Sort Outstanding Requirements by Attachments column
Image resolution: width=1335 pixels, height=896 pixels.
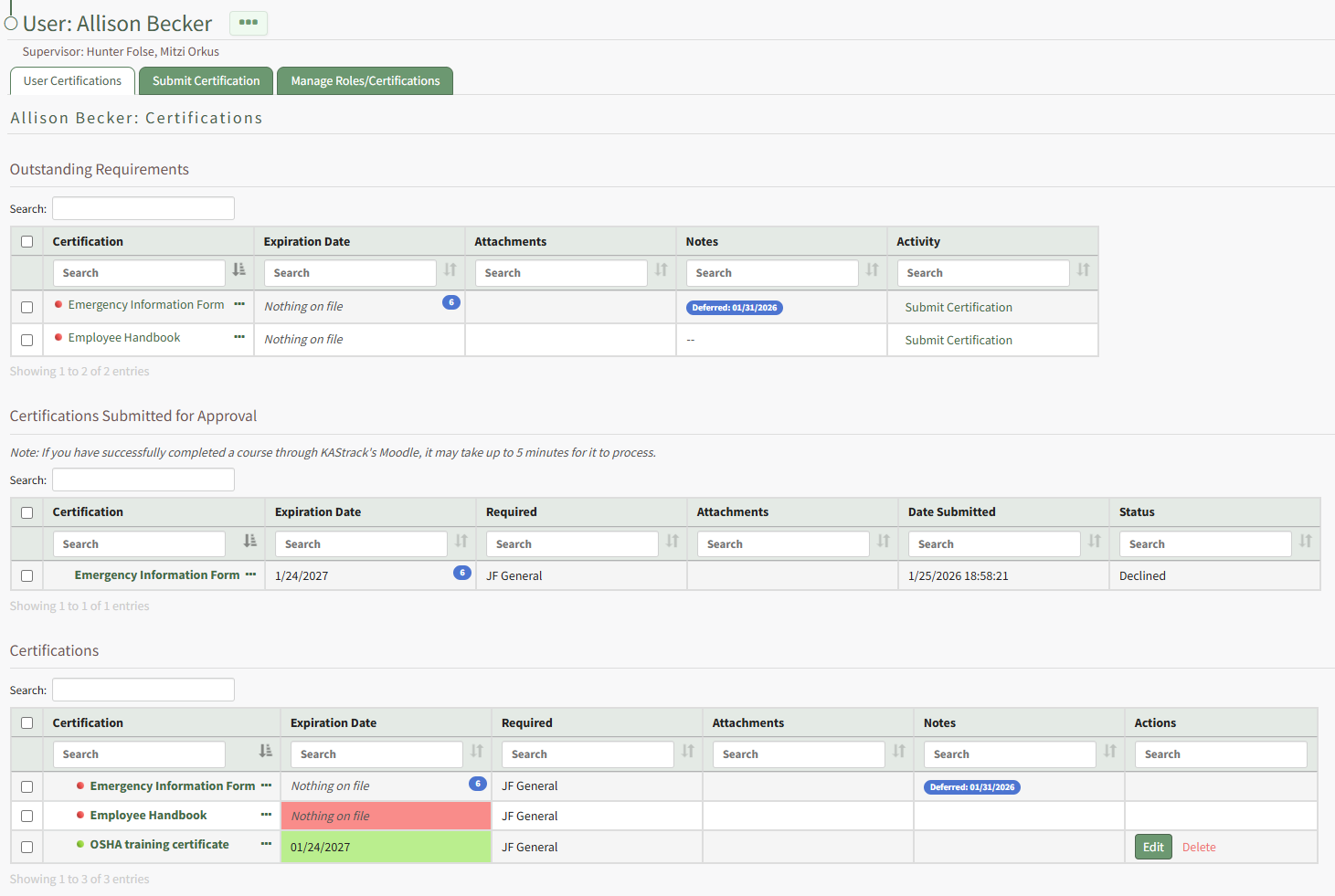(x=661, y=270)
